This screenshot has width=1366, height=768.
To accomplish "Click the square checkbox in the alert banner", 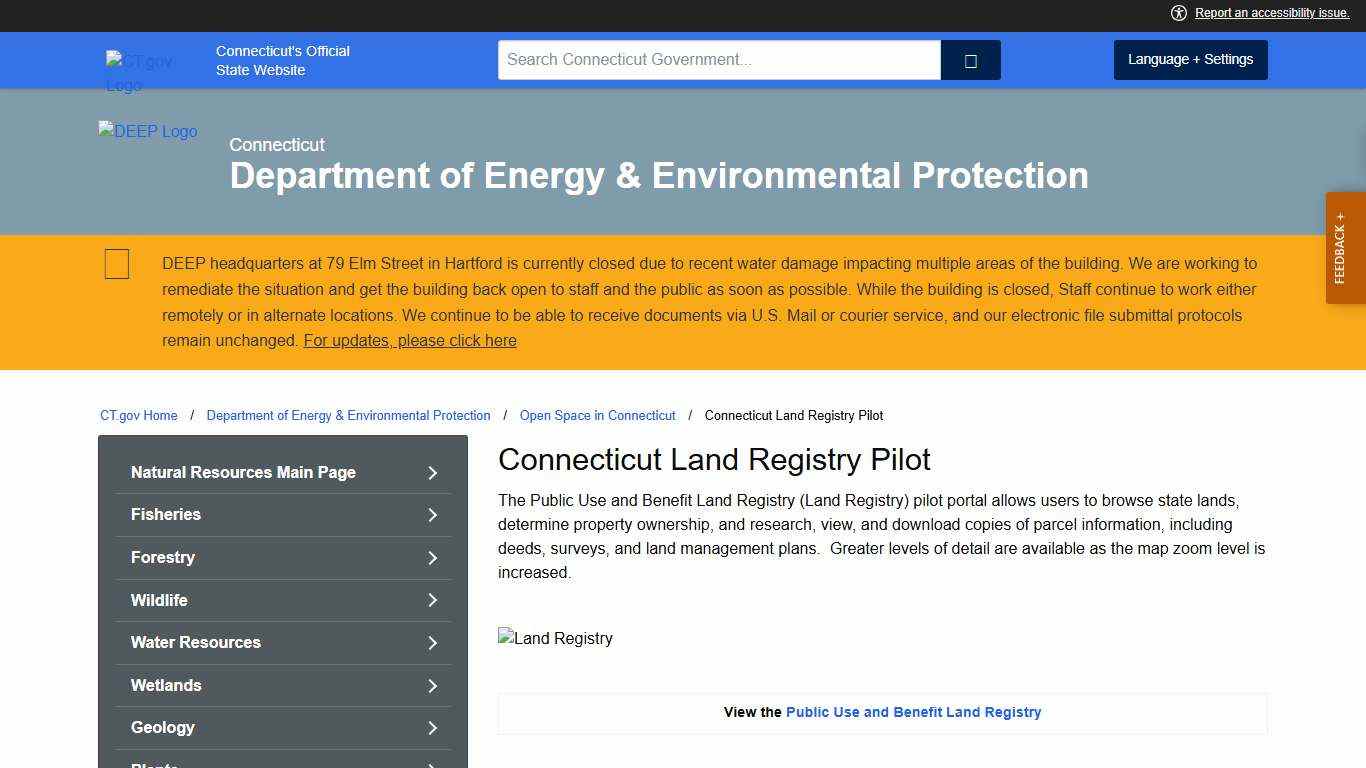I will (x=116, y=263).
